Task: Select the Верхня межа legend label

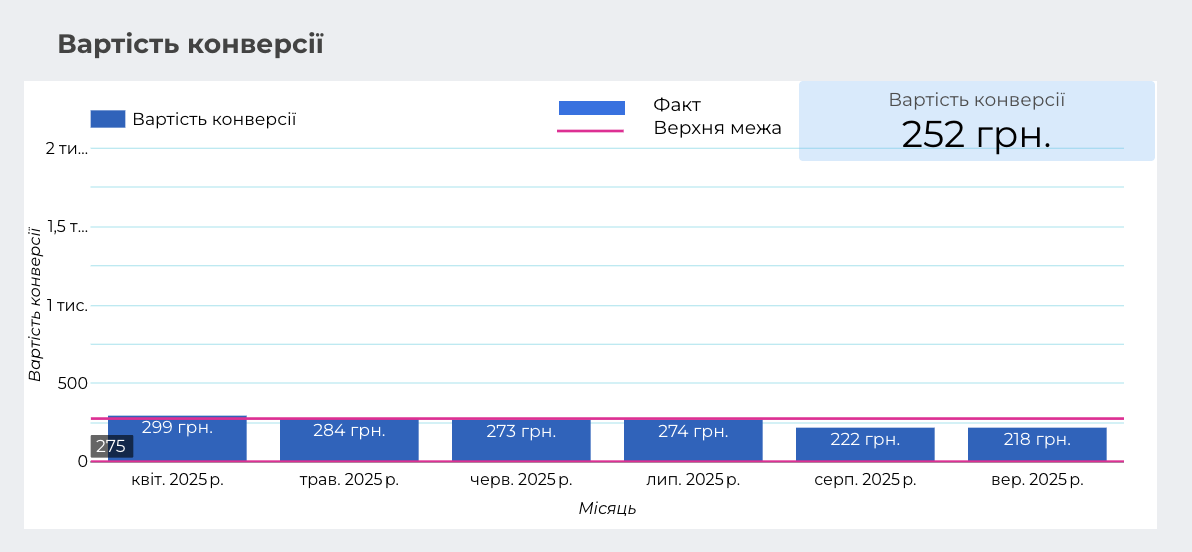Action: [x=717, y=129]
